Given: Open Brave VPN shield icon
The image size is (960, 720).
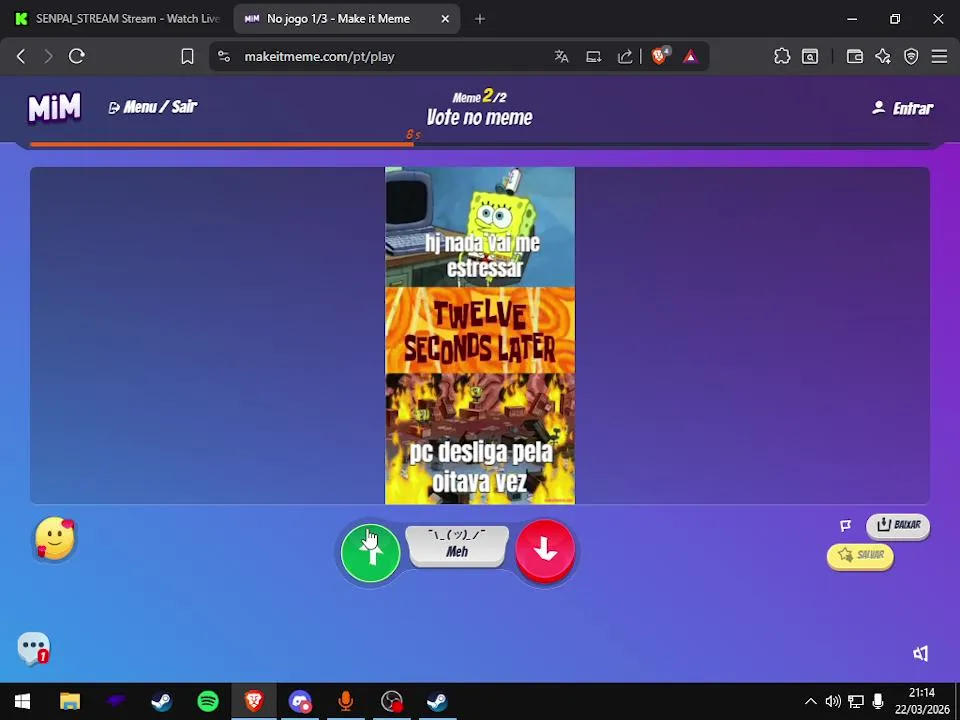Looking at the screenshot, I should coord(911,56).
